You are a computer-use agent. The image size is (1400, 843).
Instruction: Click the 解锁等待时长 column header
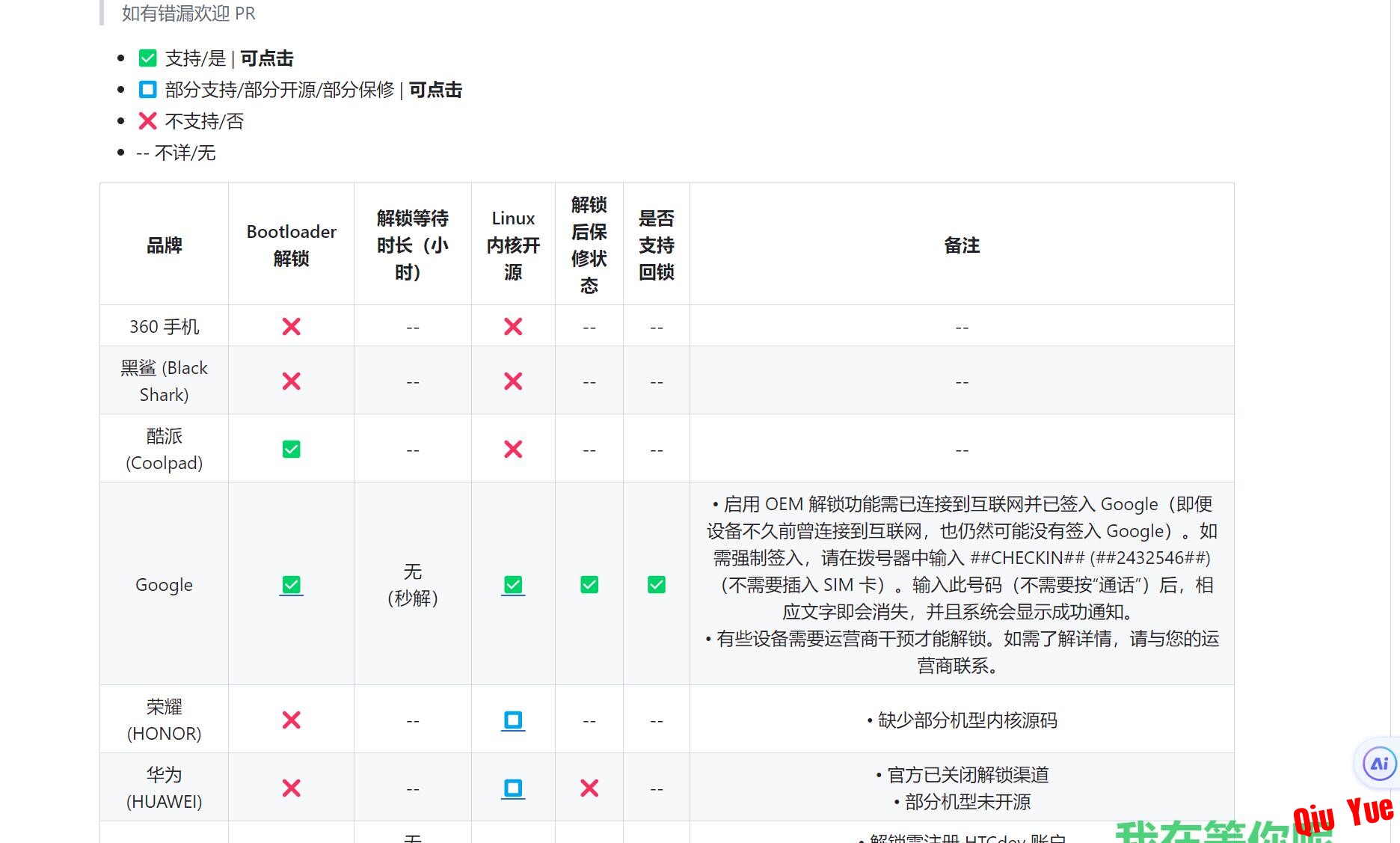click(x=413, y=245)
